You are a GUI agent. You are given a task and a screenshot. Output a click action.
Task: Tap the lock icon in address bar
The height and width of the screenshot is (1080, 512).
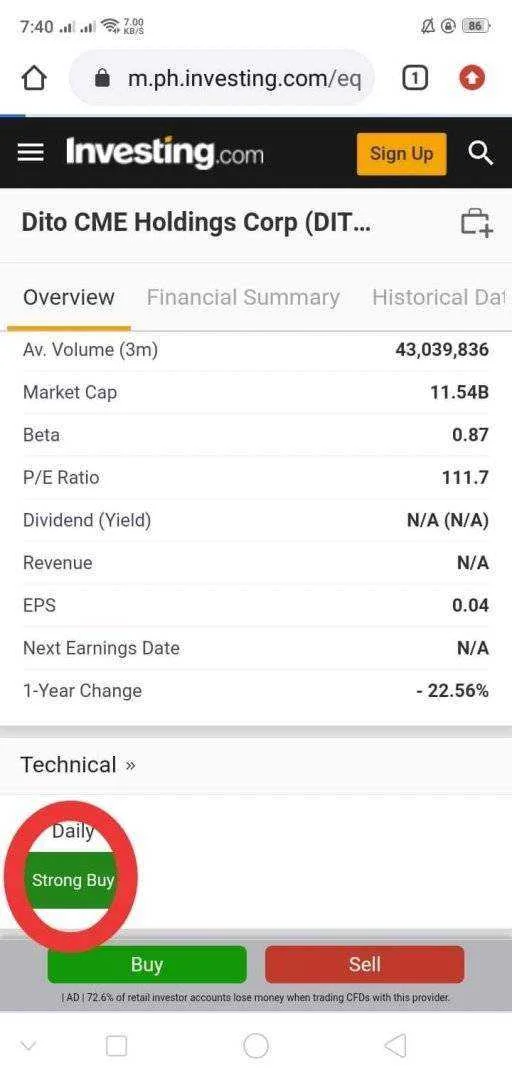(102, 79)
